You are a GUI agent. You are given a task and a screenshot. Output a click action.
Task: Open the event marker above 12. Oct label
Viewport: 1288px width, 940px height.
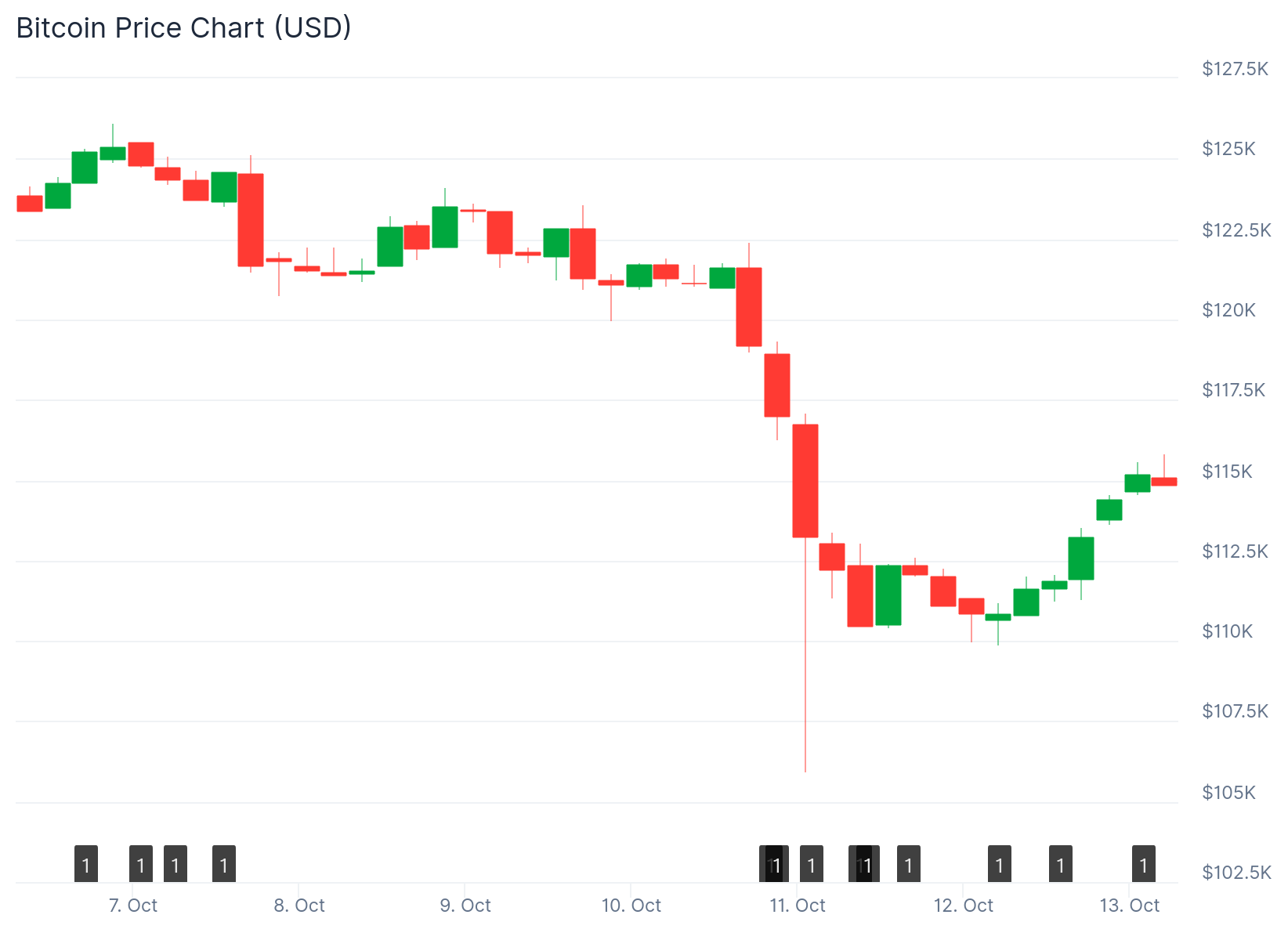999,864
